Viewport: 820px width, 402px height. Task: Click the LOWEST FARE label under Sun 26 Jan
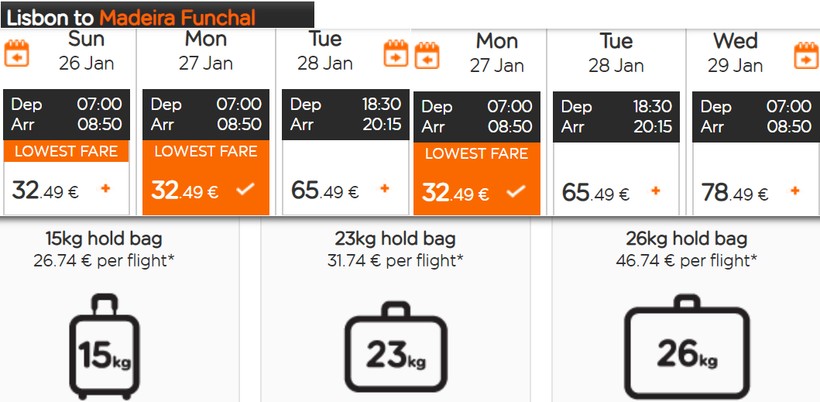point(66,152)
